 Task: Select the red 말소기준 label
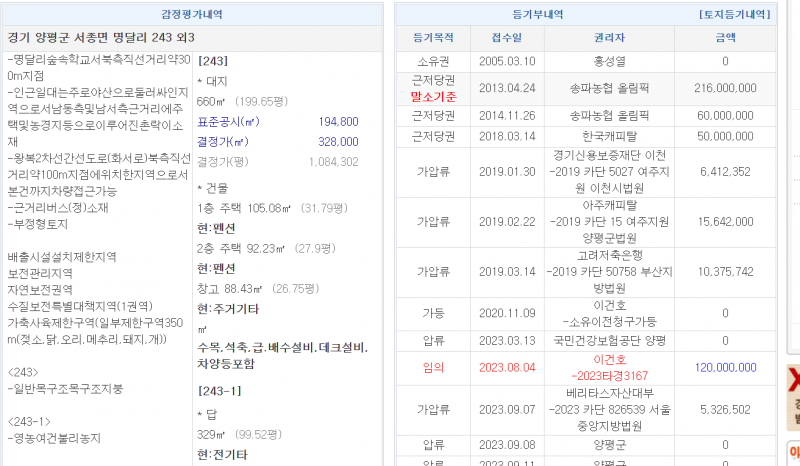click(433, 96)
